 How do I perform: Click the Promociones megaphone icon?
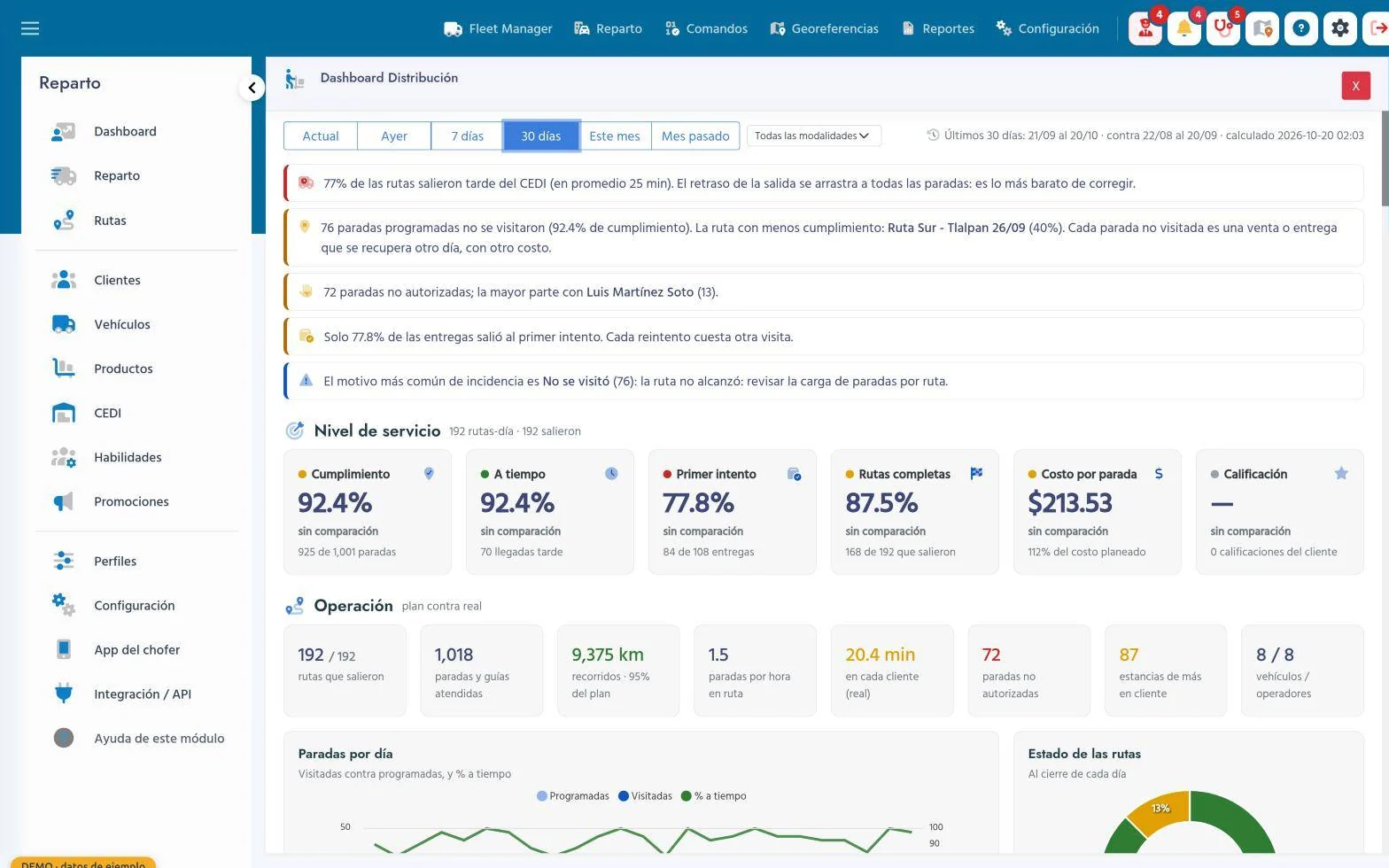tap(64, 501)
